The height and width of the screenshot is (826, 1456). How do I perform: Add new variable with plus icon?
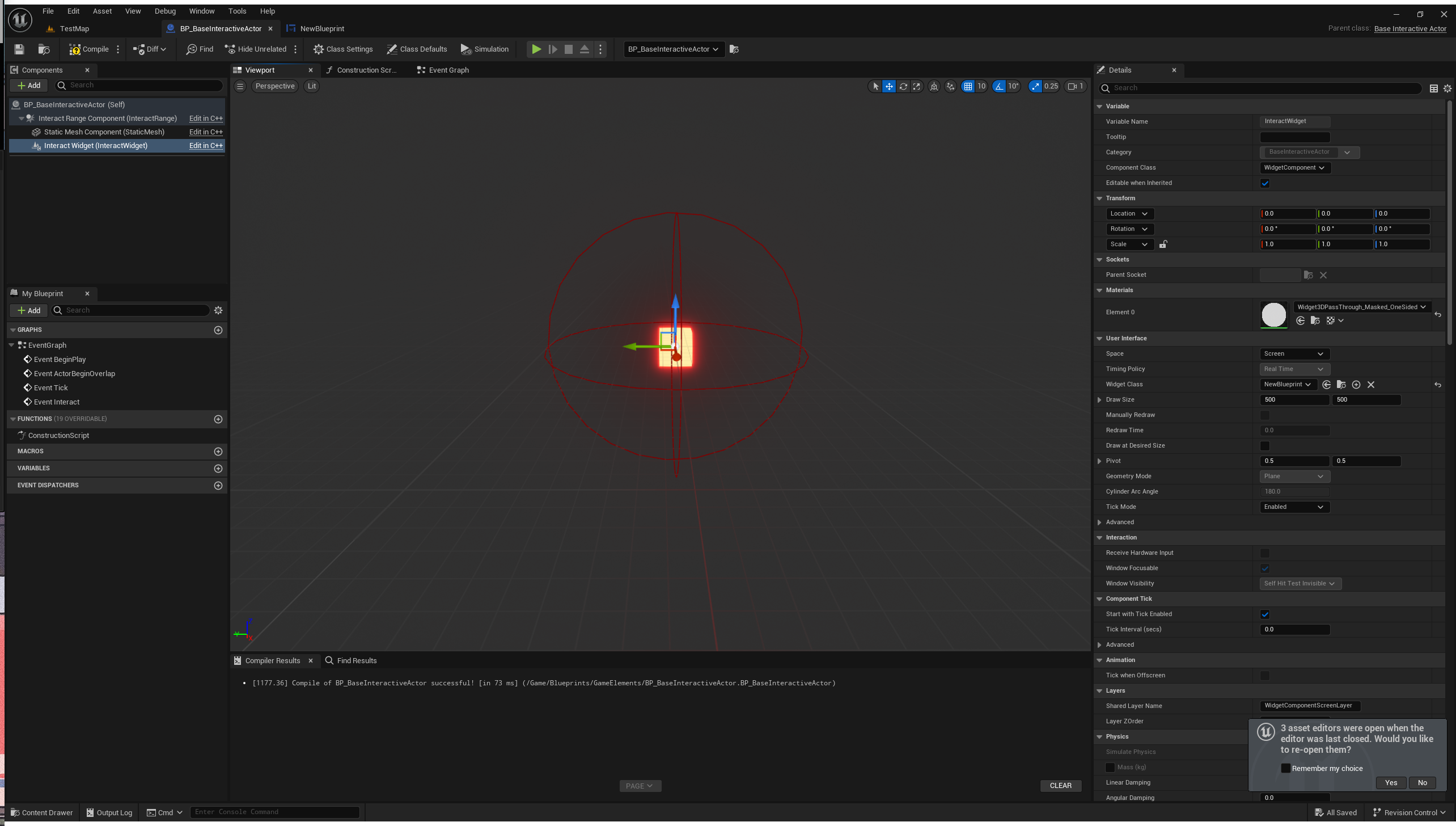pos(218,469)
